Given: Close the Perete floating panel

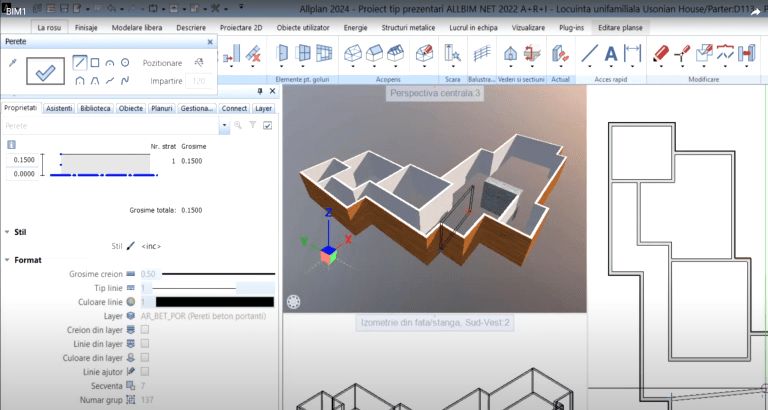Looking at the screenshot, I should (210, 43).
